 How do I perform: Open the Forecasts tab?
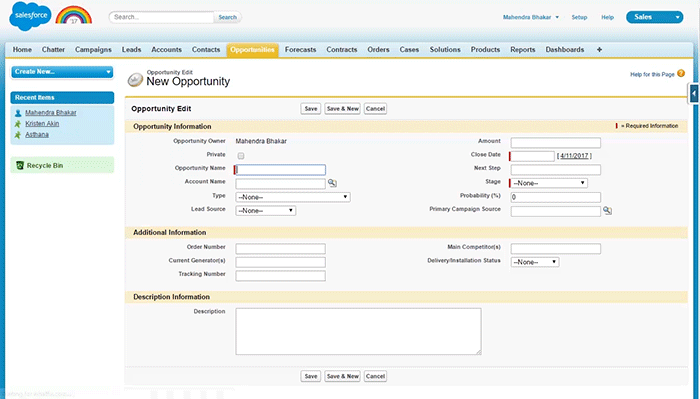[x=300, y=50]
